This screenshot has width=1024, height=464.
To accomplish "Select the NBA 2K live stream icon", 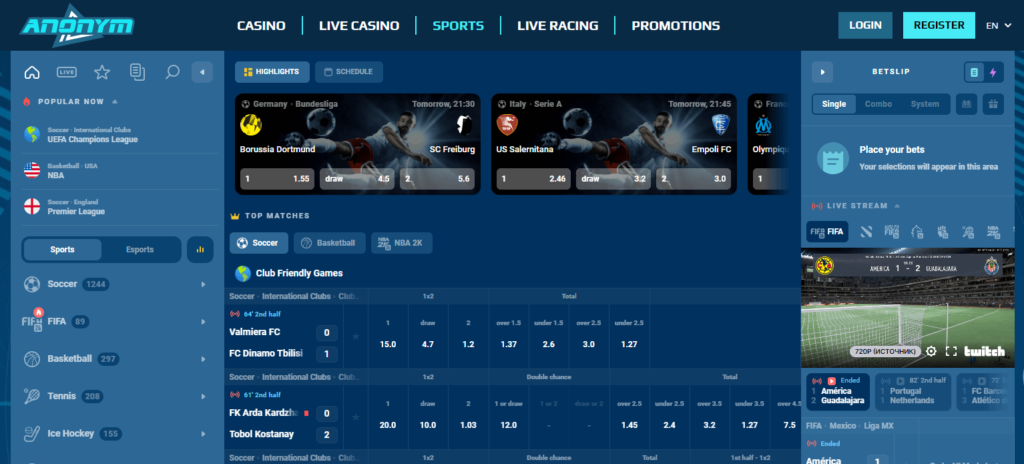I will tap(993, 231).
